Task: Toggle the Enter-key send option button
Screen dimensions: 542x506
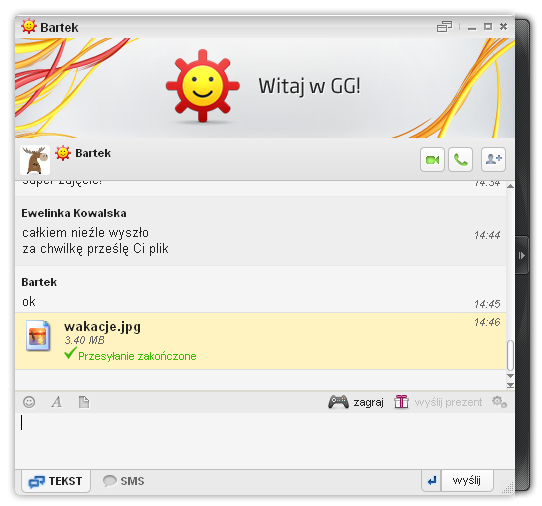Action: pos(431,480)
